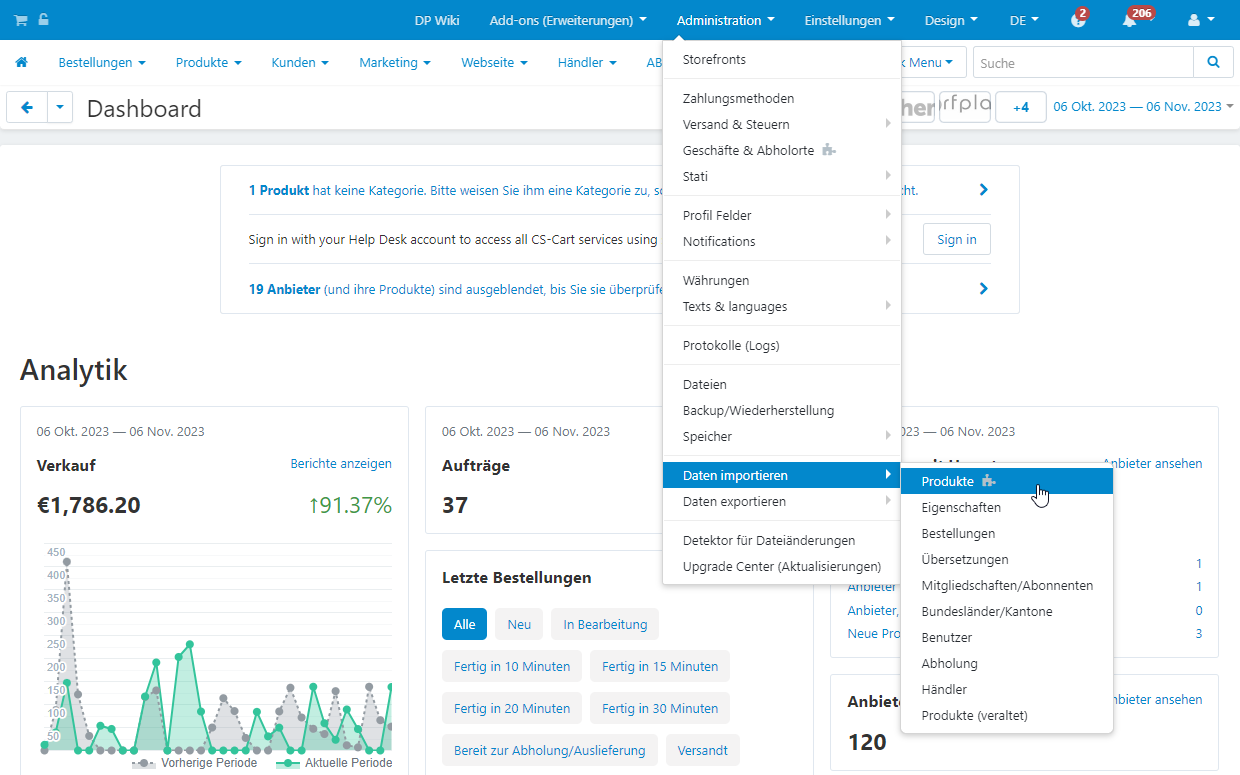
Task: Click the +4 storefronts button
Action: coord(1021,107)
